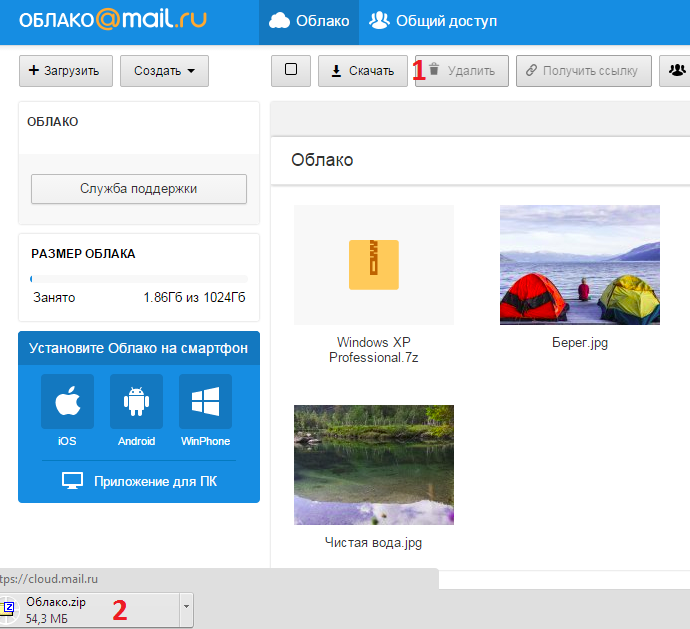Click Получить ссылку button
690x629 pixels.
[x=584, y=71]
